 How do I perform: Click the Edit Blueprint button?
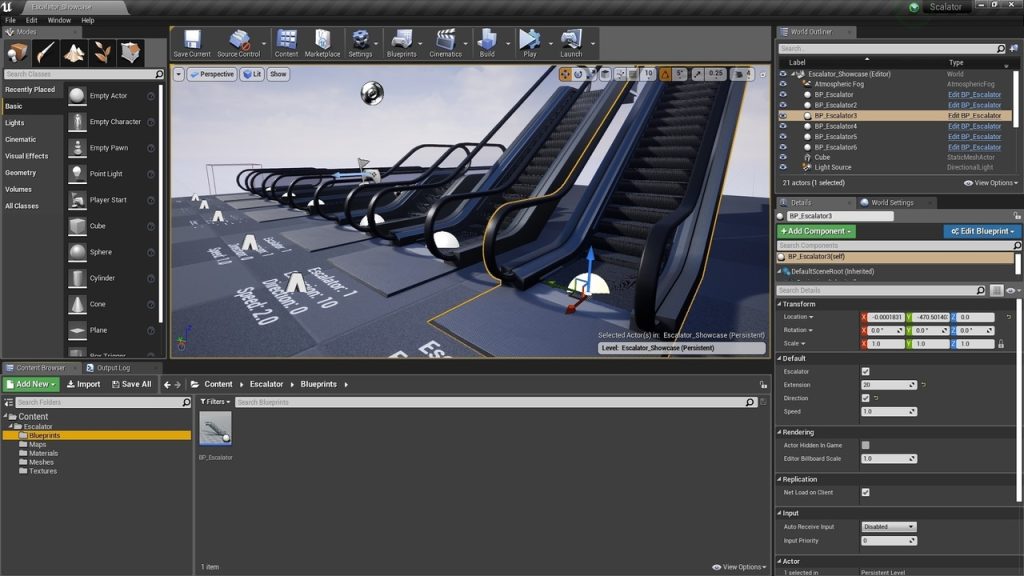(981, 231)
